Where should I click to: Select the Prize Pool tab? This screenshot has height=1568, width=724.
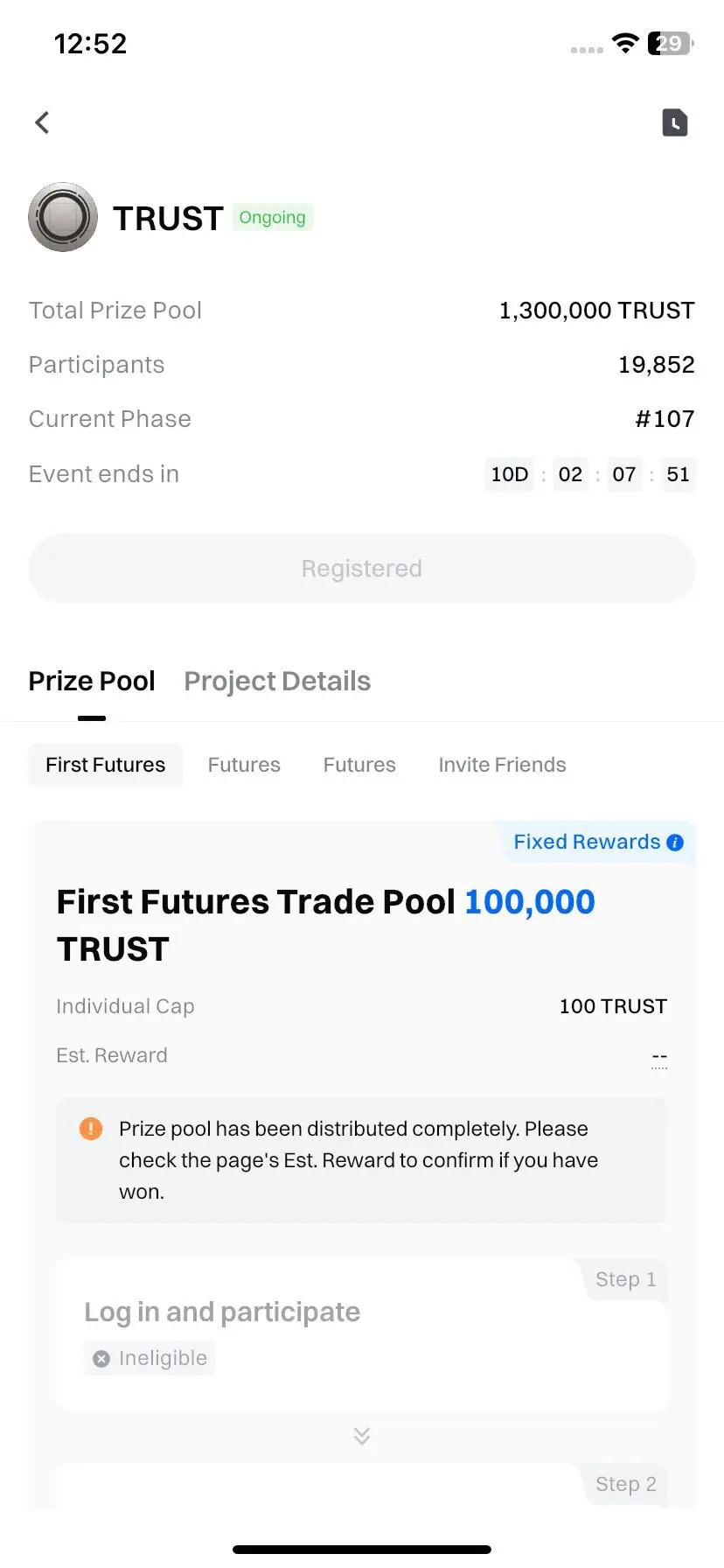92,681
